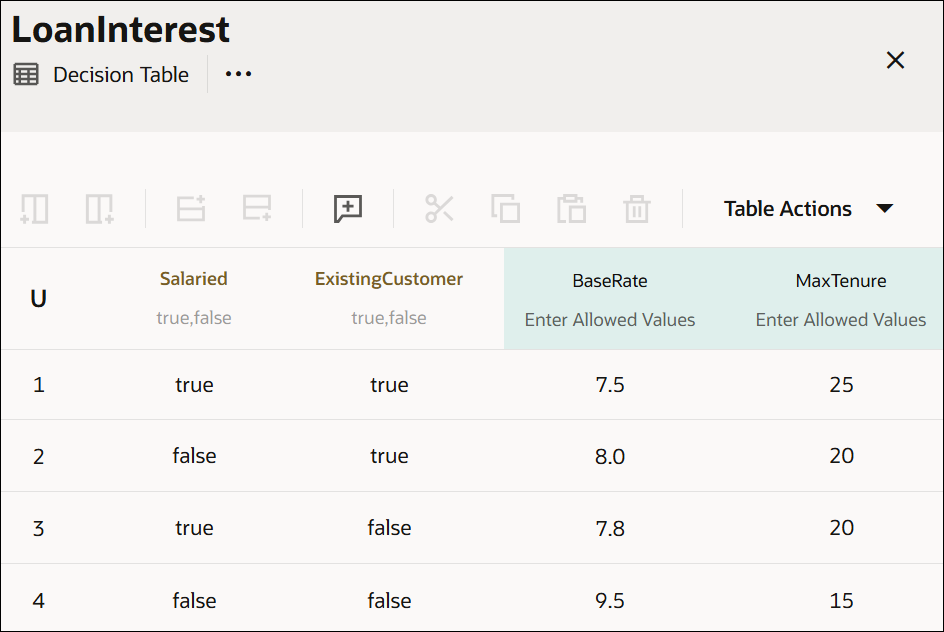The height and width of the screenshot is (632, 944).
Task: Click Salaried value true in row 1
Action: tap(194, 385)
